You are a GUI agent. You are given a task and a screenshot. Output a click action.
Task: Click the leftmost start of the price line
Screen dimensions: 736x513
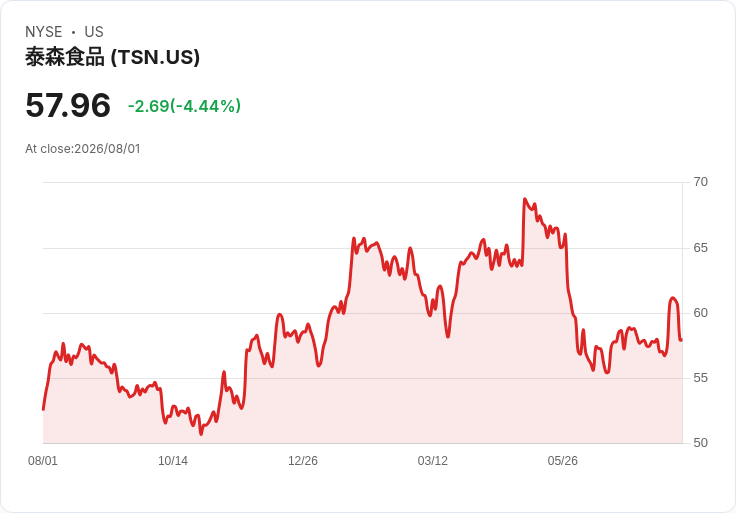[x=43, y=409]
